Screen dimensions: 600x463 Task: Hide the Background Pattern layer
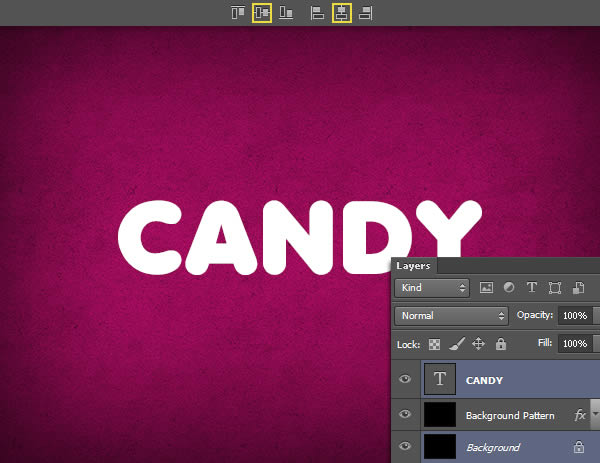coord(405,414)
